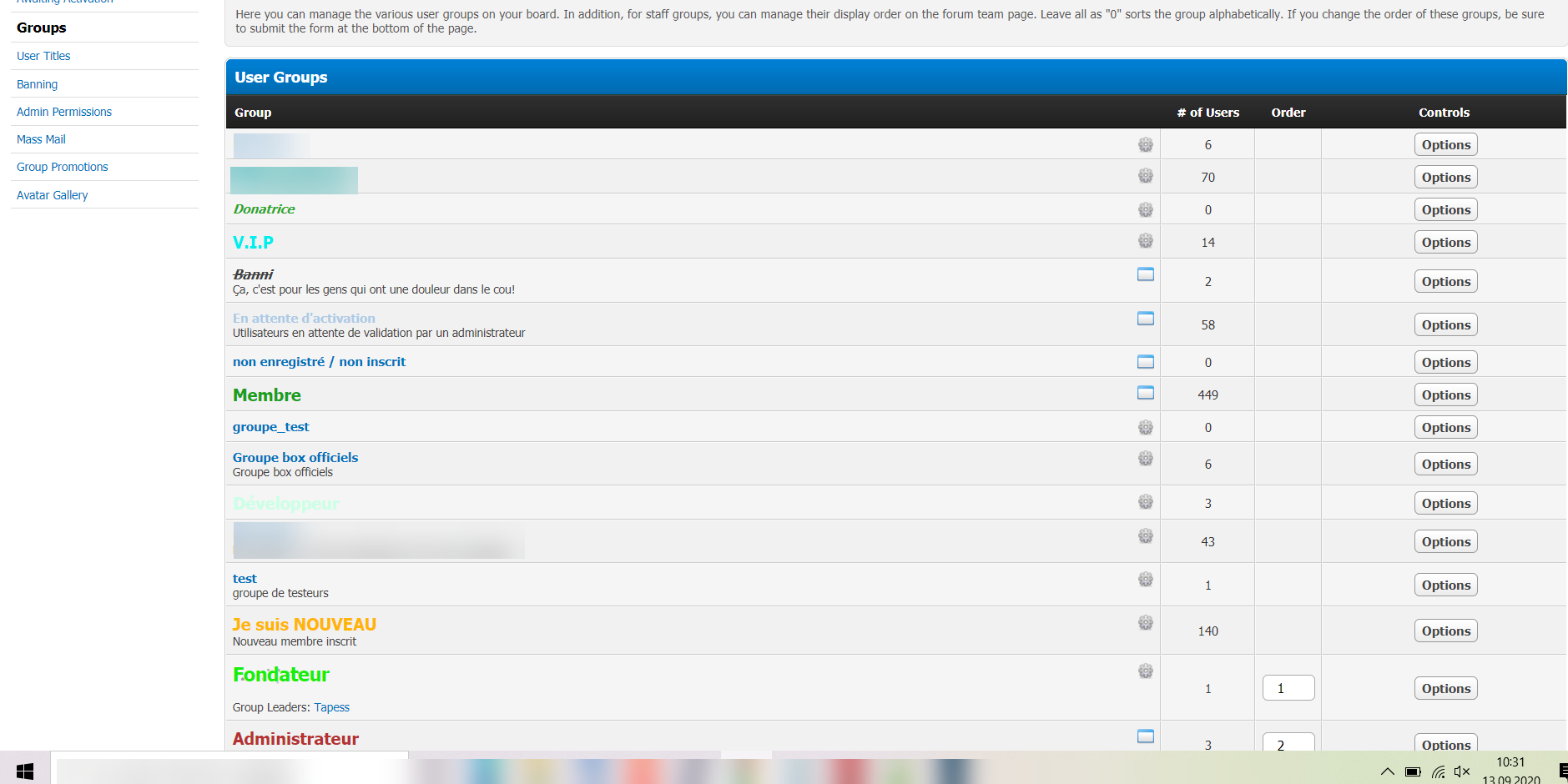Open Options for En attente d'activation
Image resolution: width=1568 pixels, height=784 pixels.
(x=1446, y=325)
